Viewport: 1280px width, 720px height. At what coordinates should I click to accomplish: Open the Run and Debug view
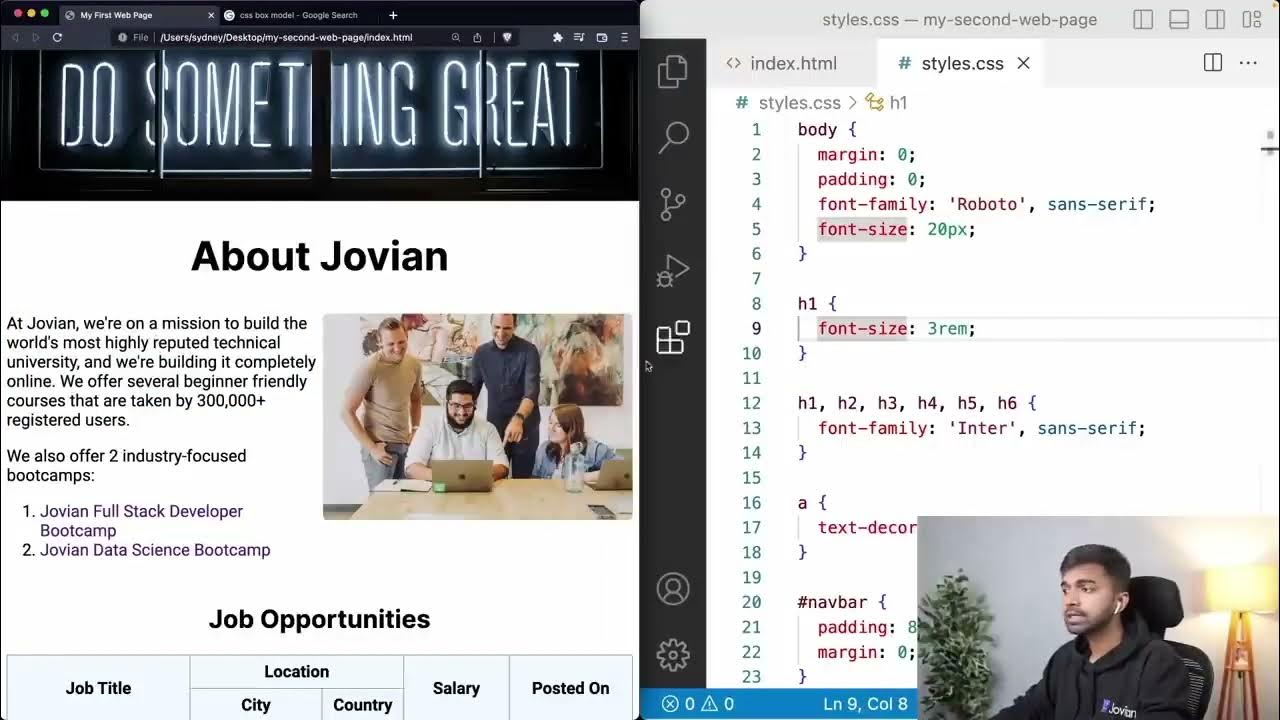(673, 270)
